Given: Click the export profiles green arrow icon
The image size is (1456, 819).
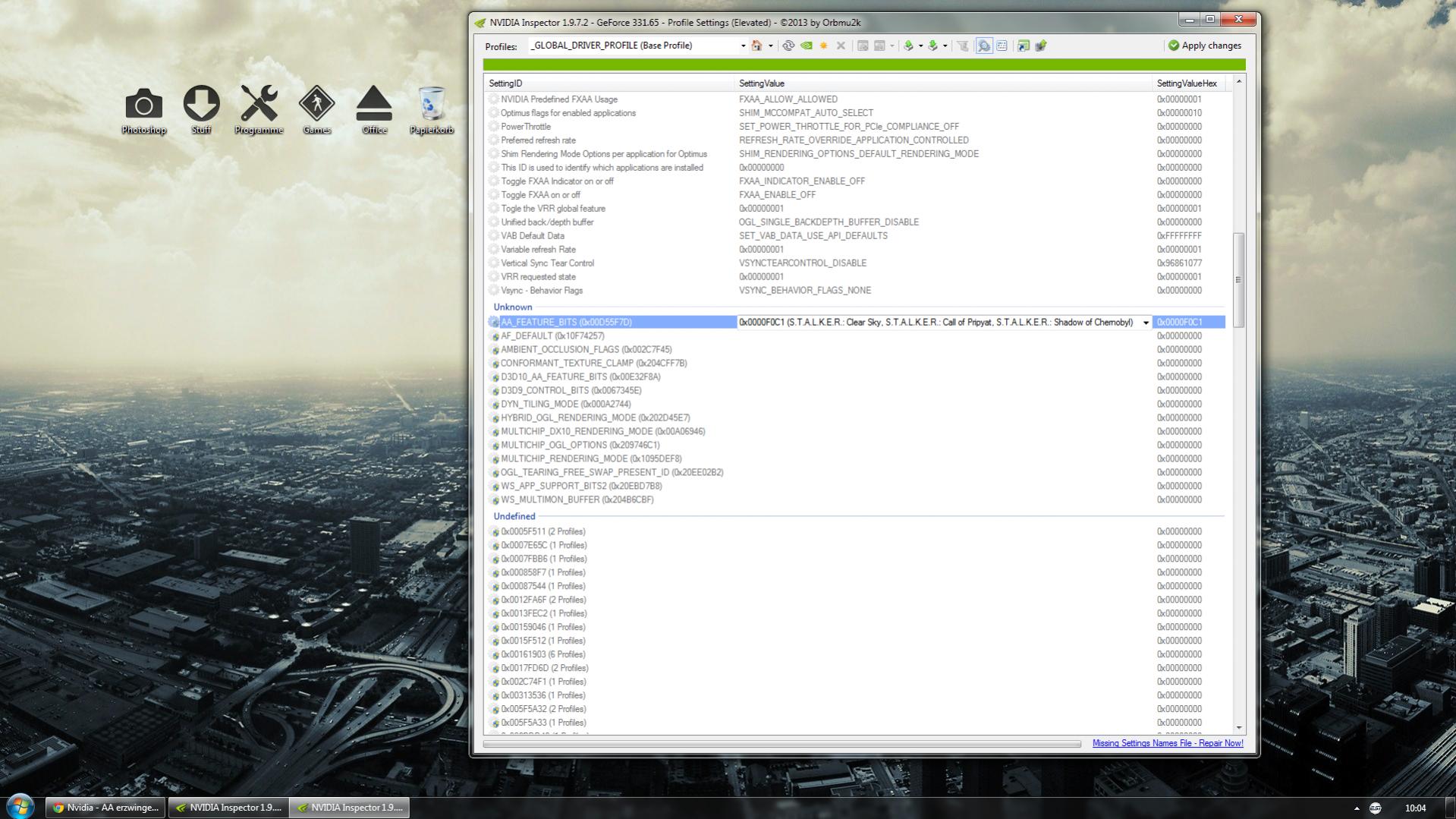Looking at the screenshot, I should click(908, 46).
